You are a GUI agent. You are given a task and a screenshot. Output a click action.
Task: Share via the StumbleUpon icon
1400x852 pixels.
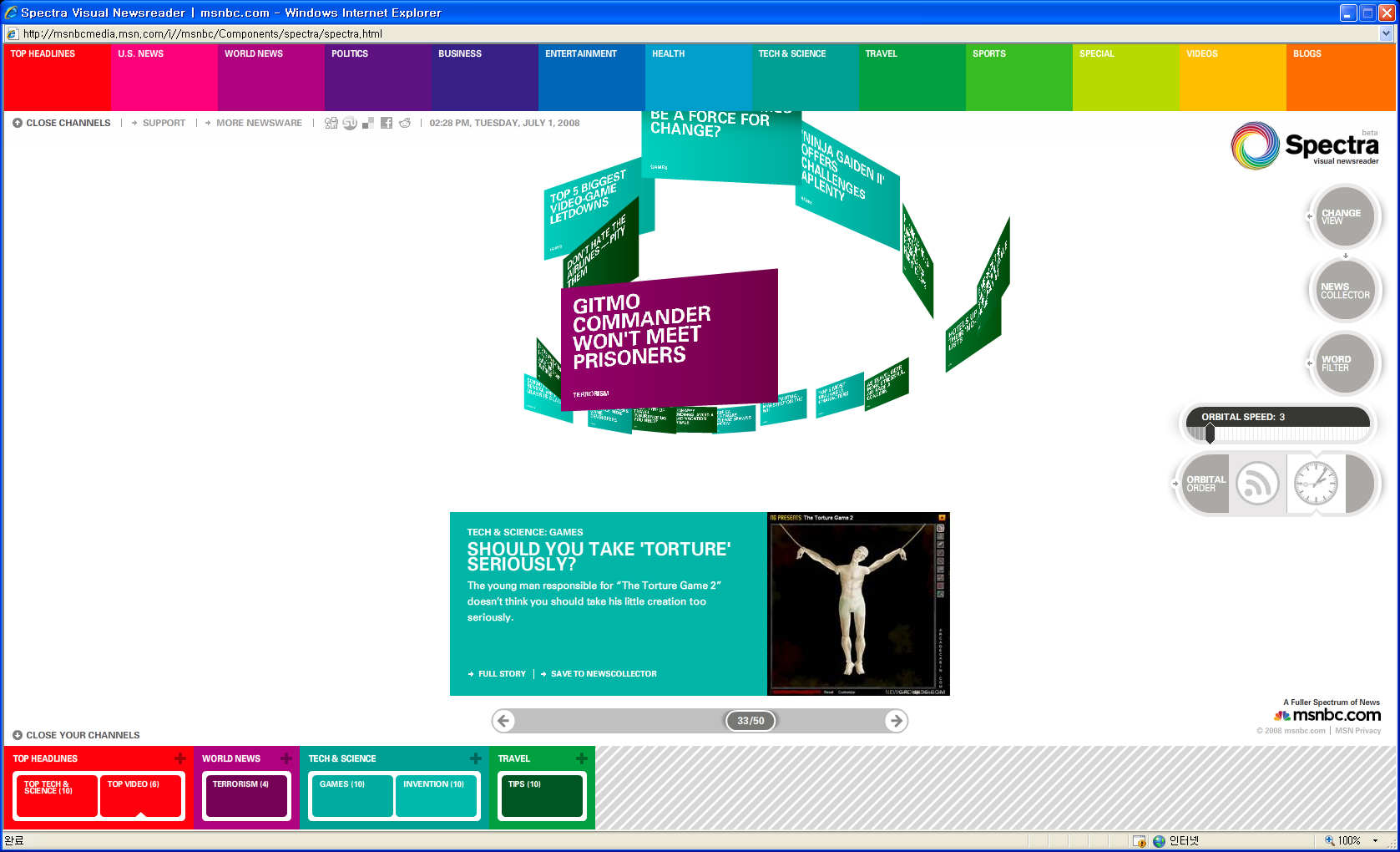pos(350,123)
